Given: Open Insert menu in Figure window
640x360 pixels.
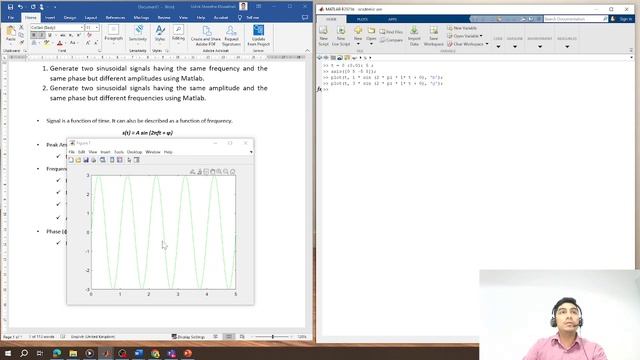Looking at the screenshot, I should coord(105,152).
